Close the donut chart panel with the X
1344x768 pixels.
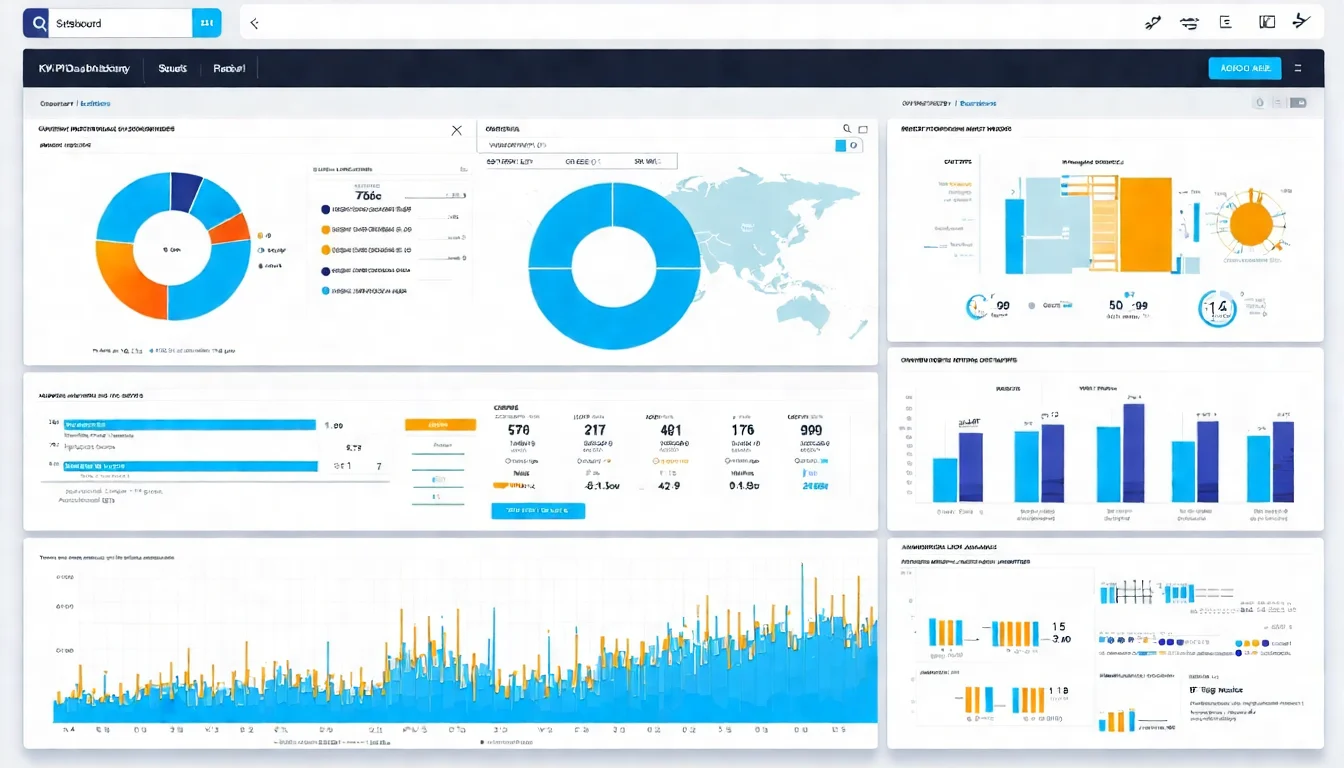pyautogui.click(x=457, y=130)
